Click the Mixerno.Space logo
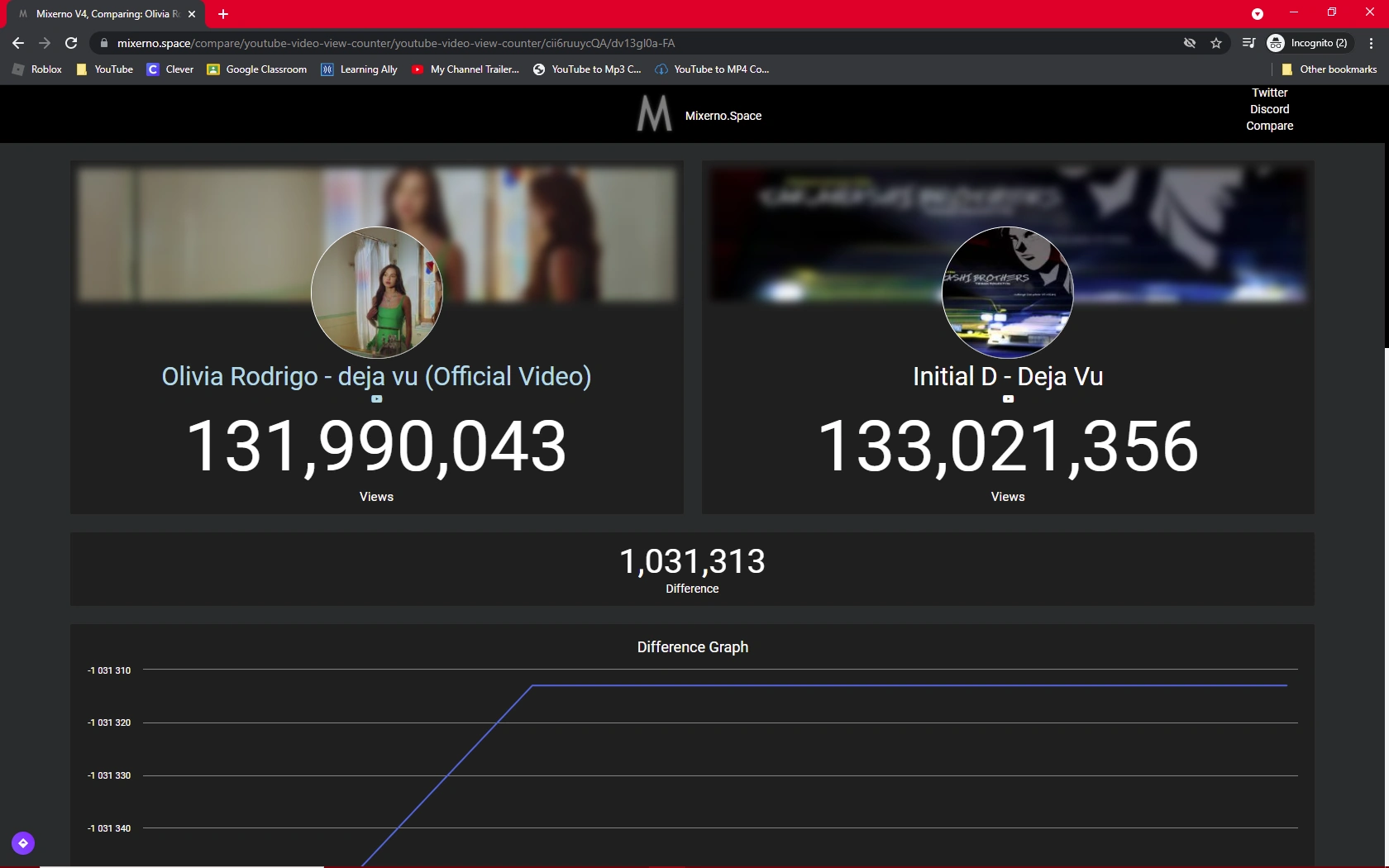This screenshot has height=868, width=1389. pos(653,114)
